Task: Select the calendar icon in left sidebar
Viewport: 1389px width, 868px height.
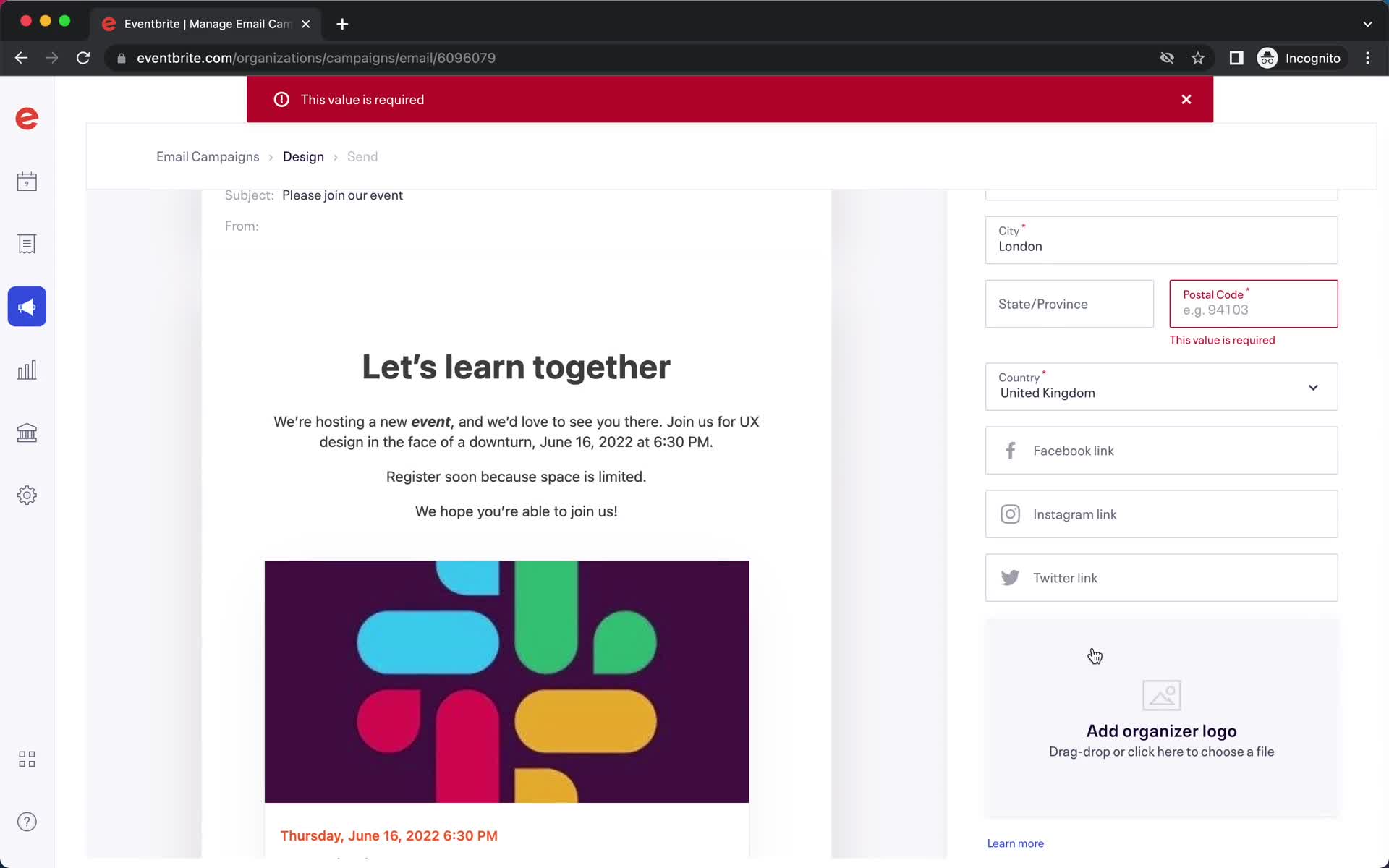Action: click(x=26, y=181)
